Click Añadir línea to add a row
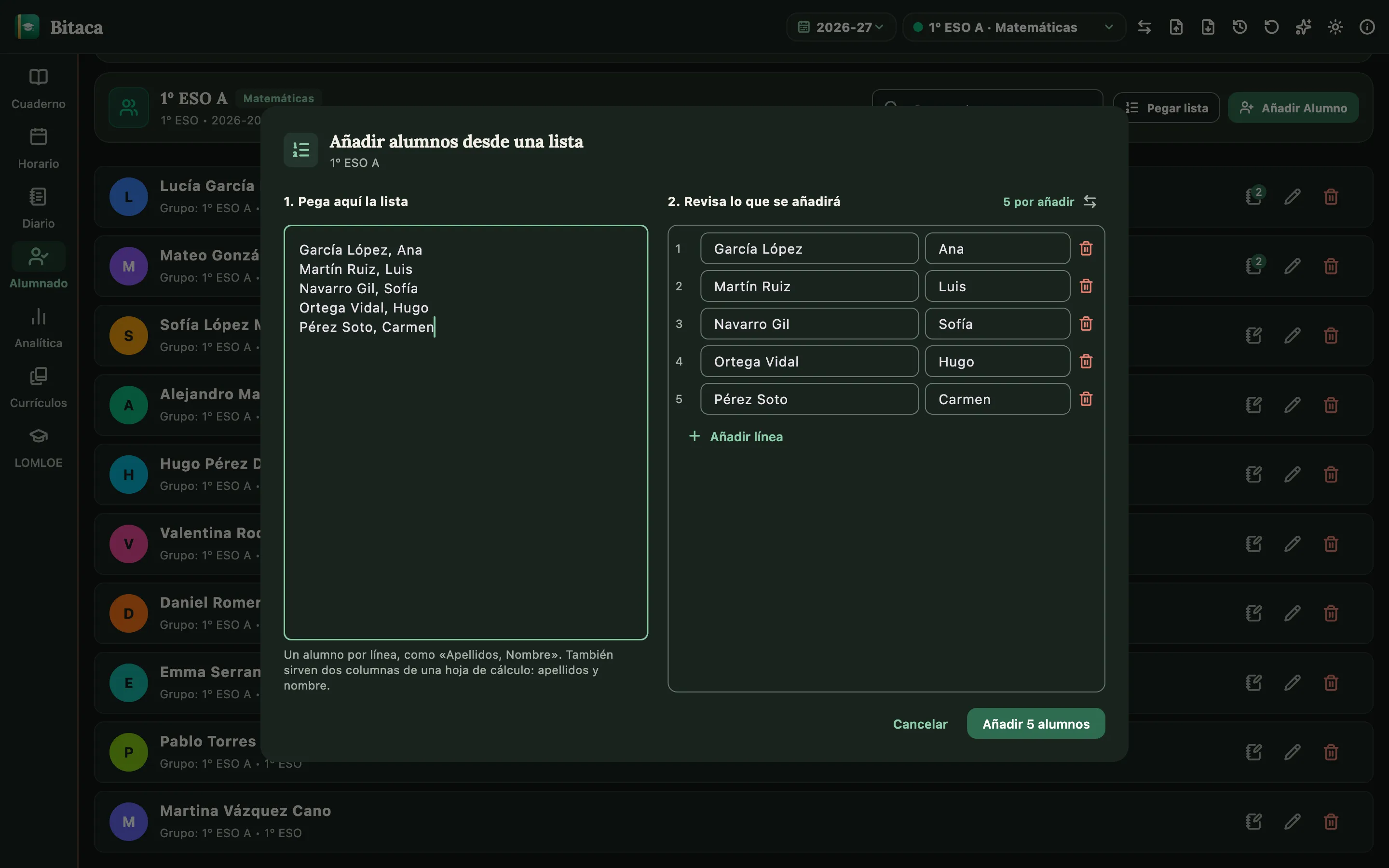Viewport: 1389px width, 868px height. [736, 436]
